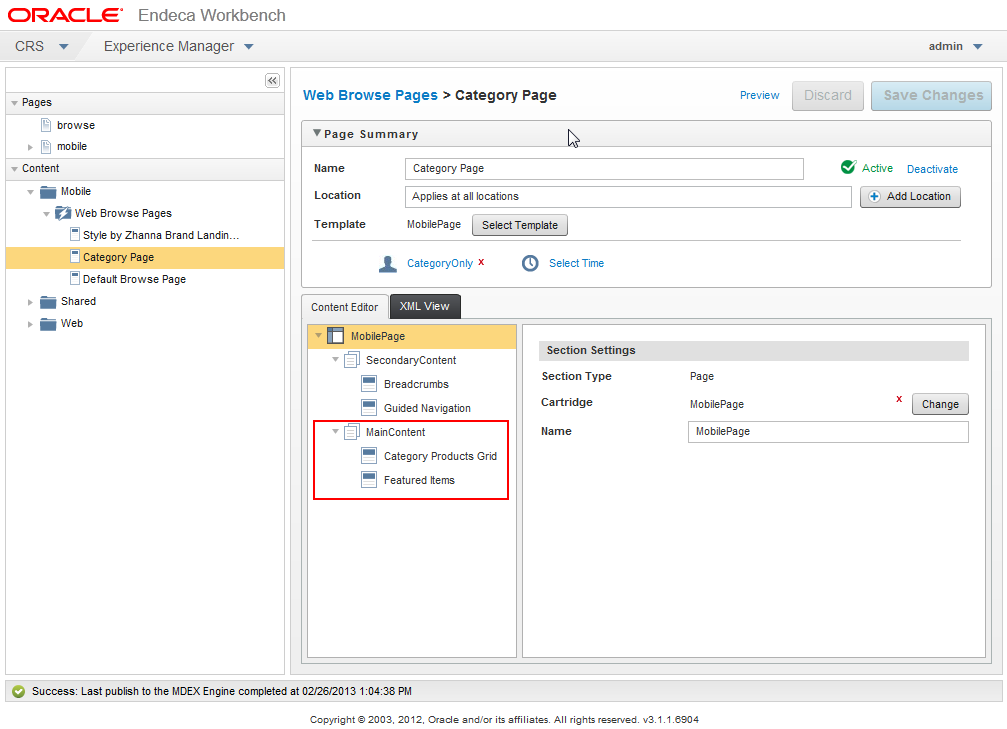This screenshot has width=1007, height=729.
Task: Switch to the XML View tab
Action: [425, 306]
